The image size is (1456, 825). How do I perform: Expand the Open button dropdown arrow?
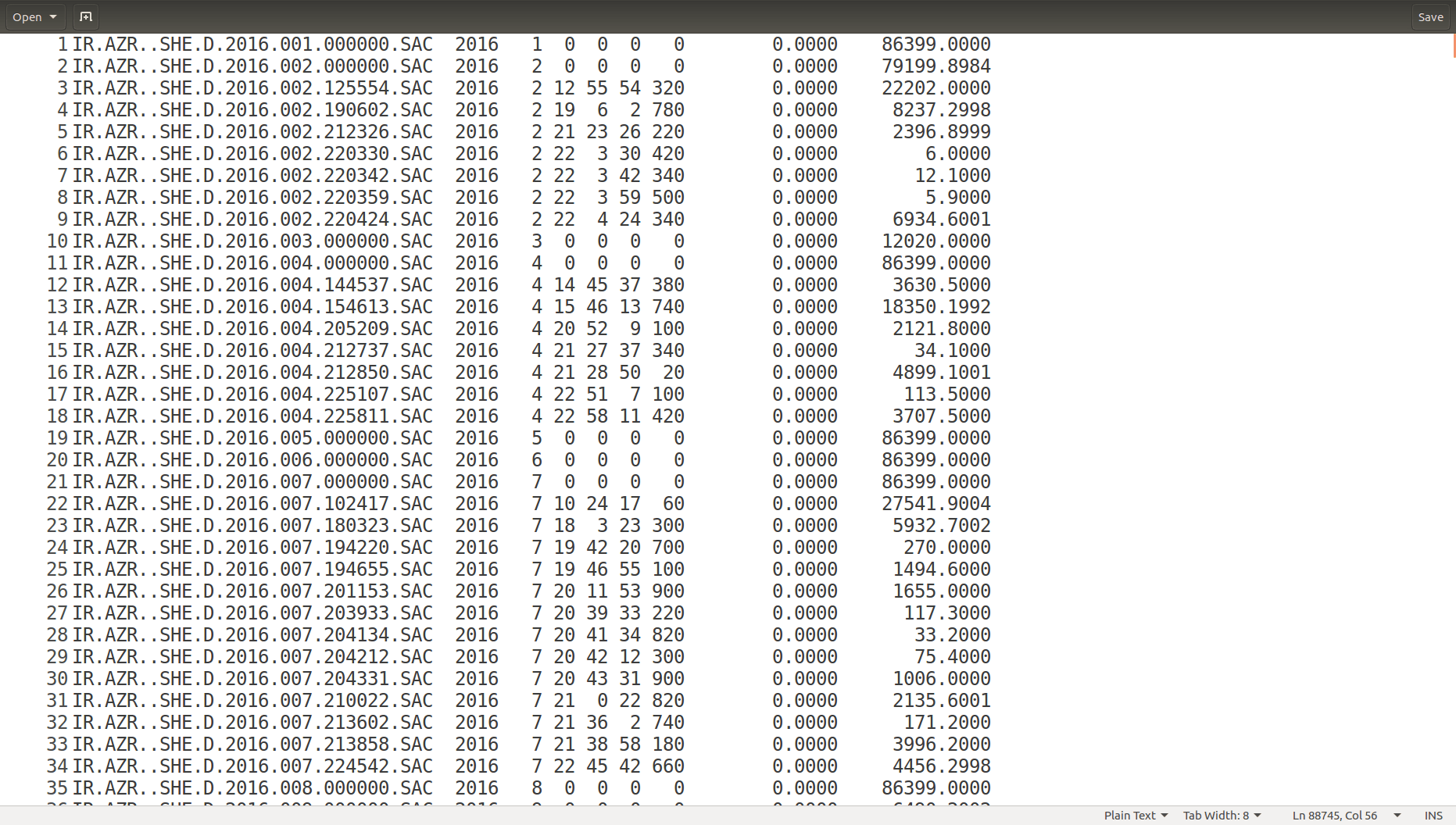(53, 16)
